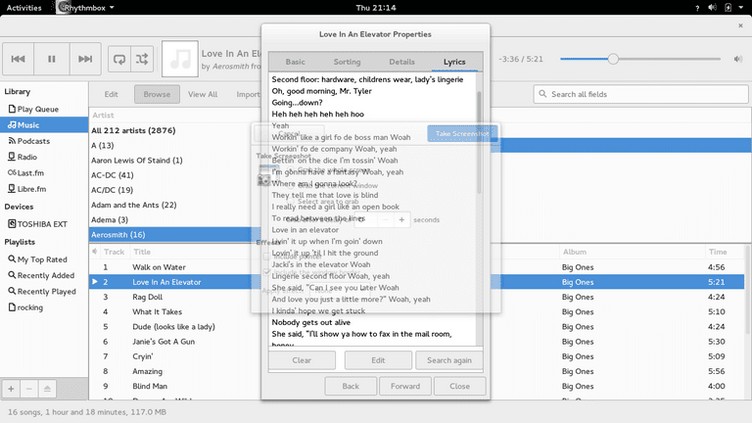This screenshot has height=423, width=752.
Task: Skip to next track button
Action: (x=85, y=59)
